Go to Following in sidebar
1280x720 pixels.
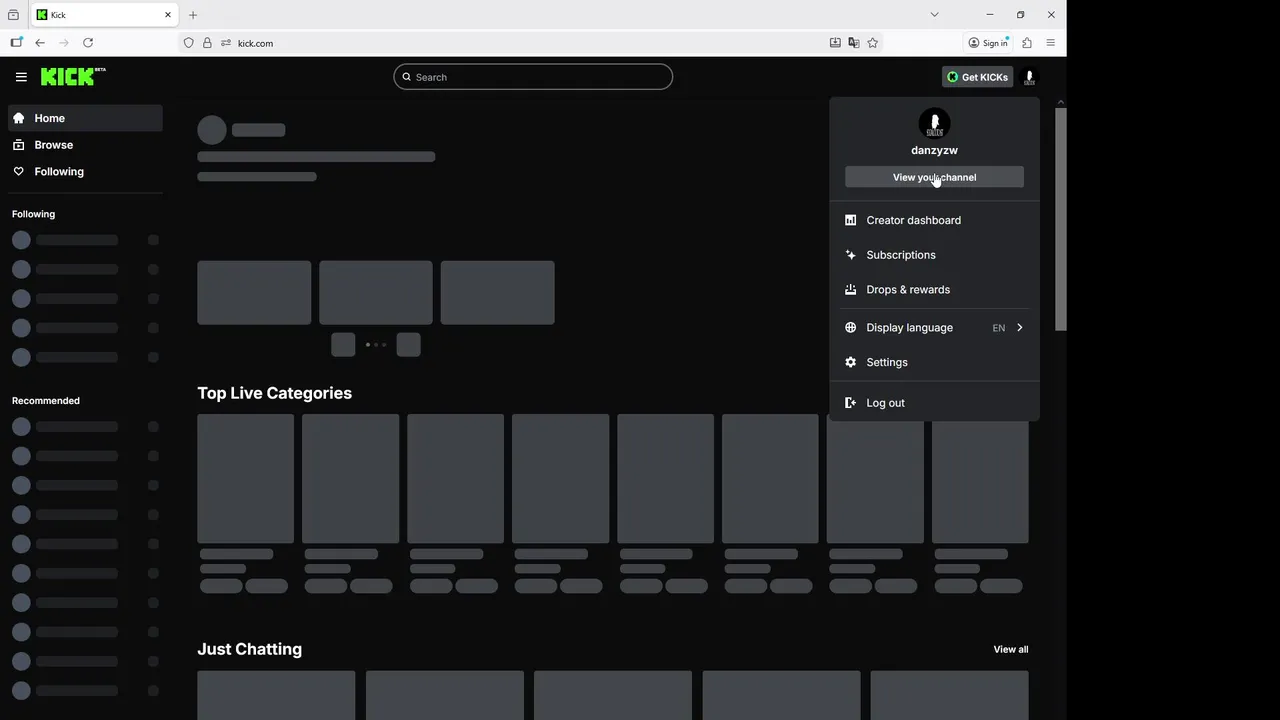tap(85, 172)
